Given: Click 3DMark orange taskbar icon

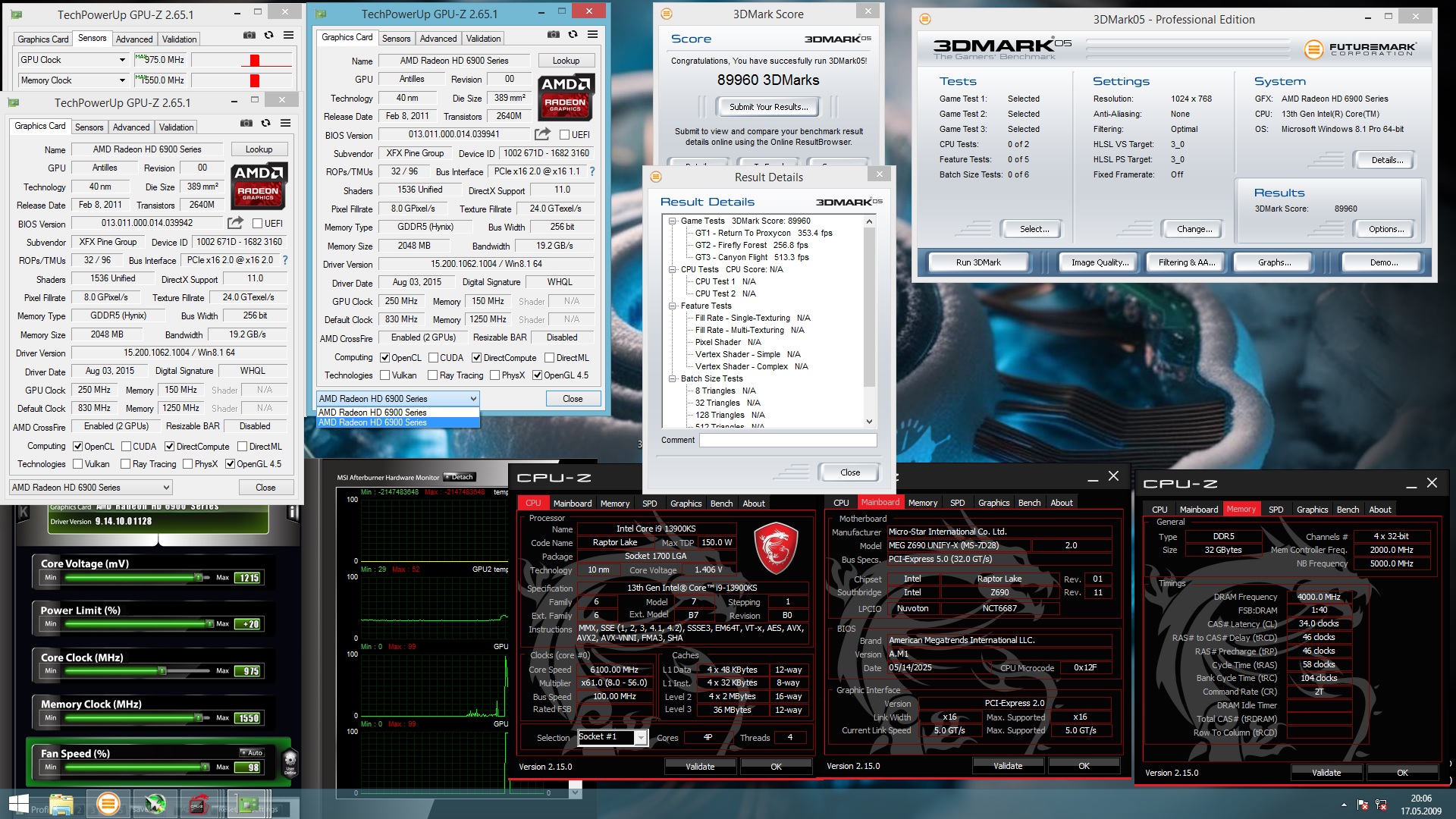Looking at the screenshot, I should 108,804.
